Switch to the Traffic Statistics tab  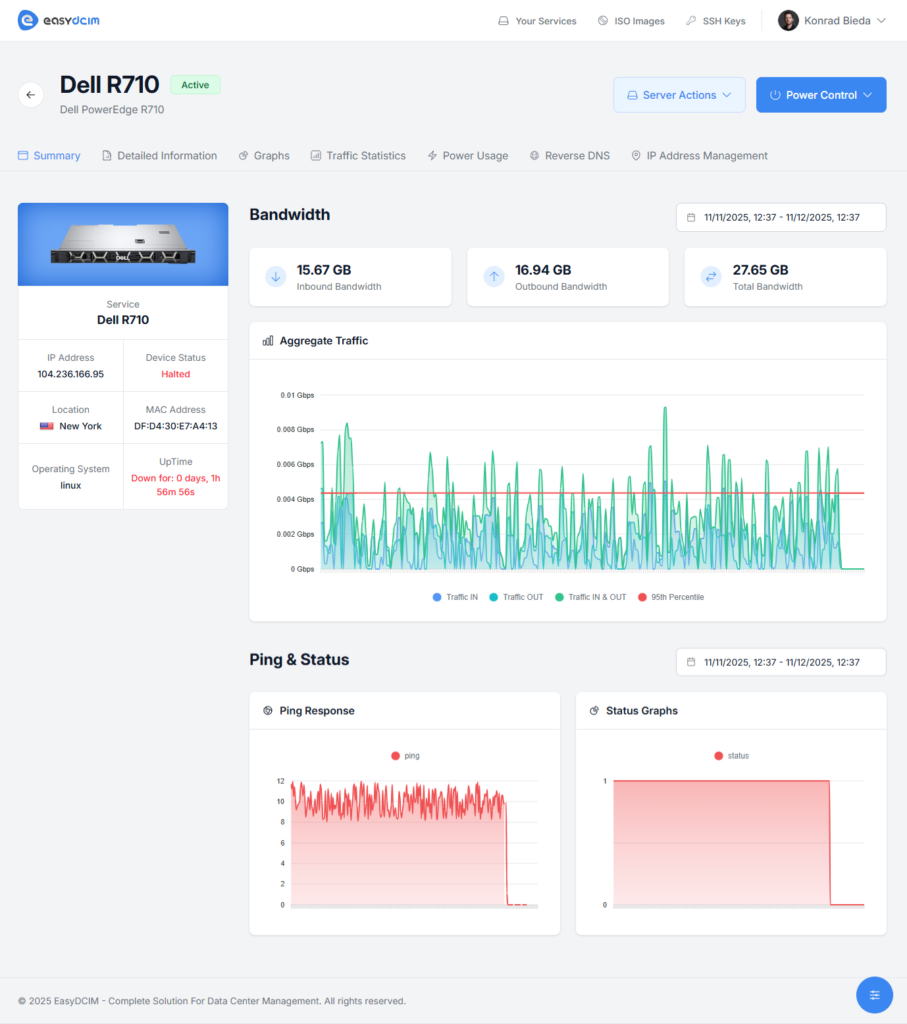point(366,155)
